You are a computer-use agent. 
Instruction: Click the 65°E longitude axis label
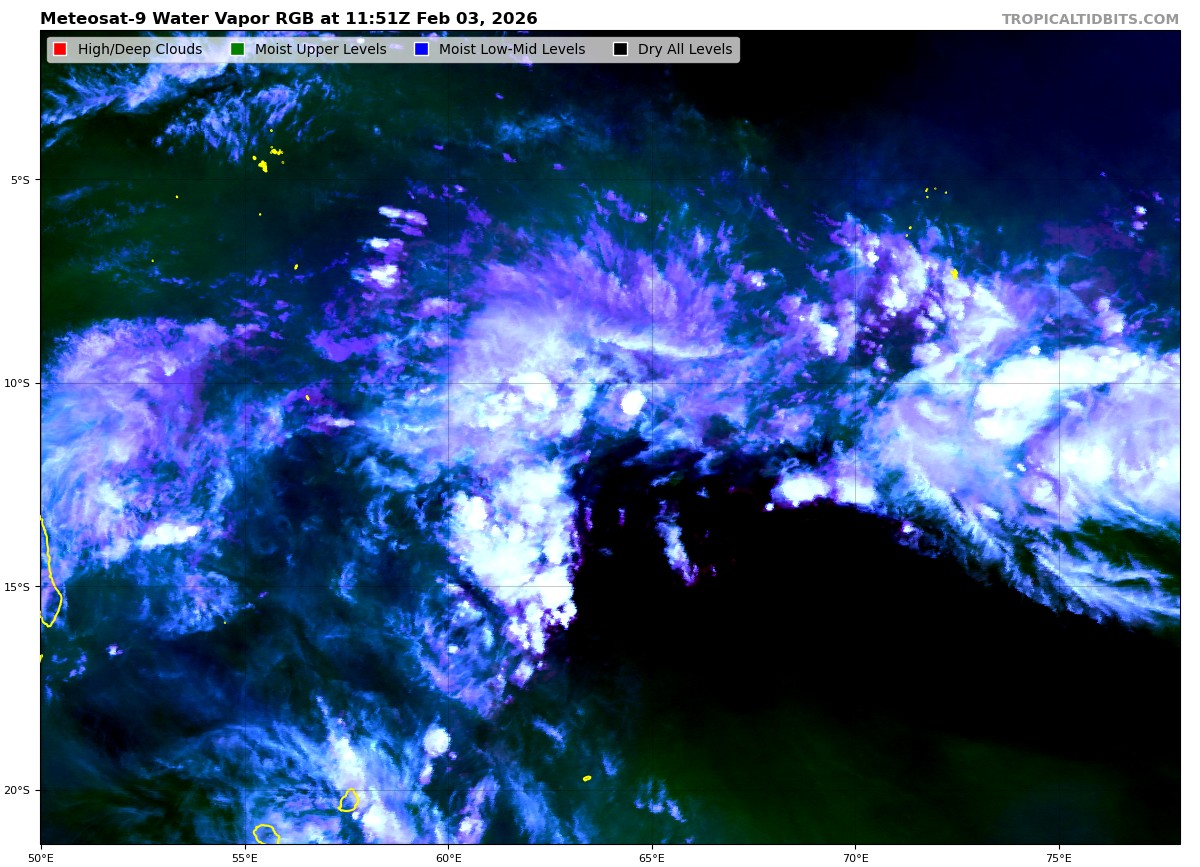tap(652, 858)
